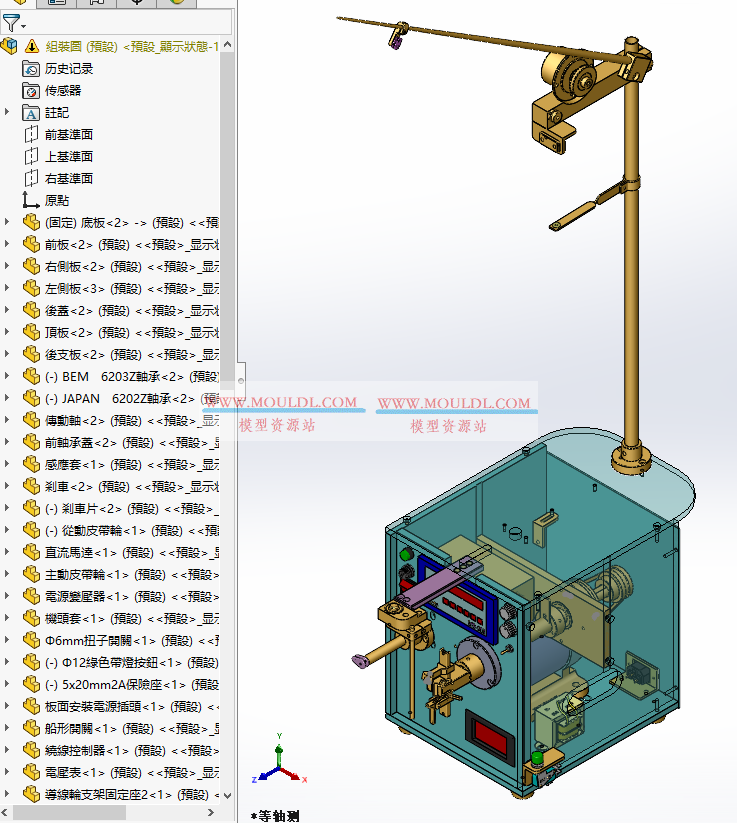This screenshot has height=823, width=737.
Task: Expand the 機頭套<1> node
Action: tap(7, 618)
